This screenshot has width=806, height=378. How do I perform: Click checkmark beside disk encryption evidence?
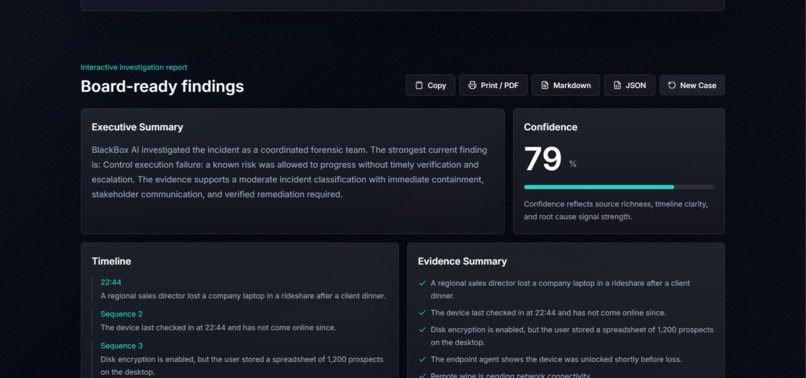(423, 330)
